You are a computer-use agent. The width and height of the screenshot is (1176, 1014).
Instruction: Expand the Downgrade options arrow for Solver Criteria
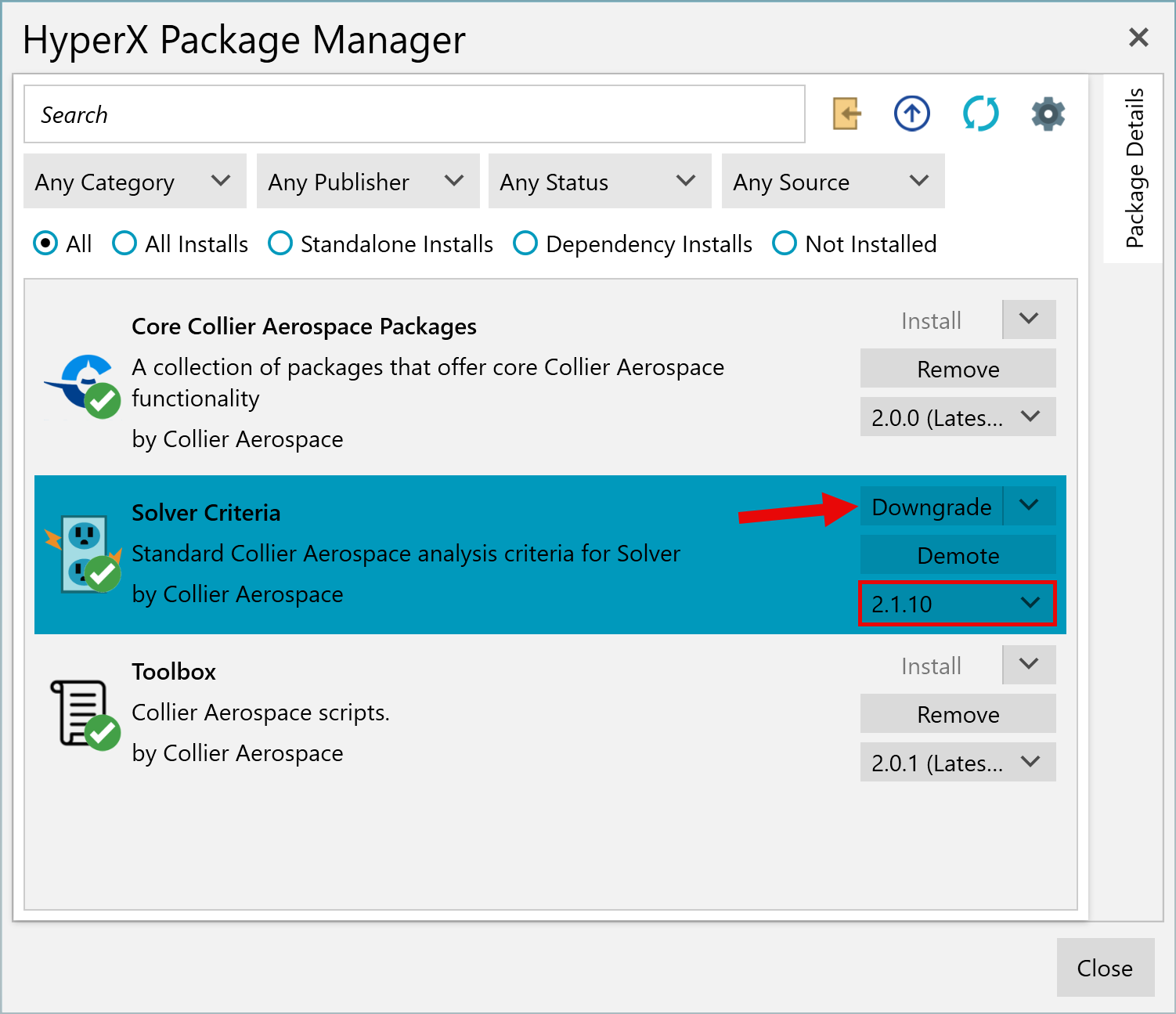click(1029, 506)
